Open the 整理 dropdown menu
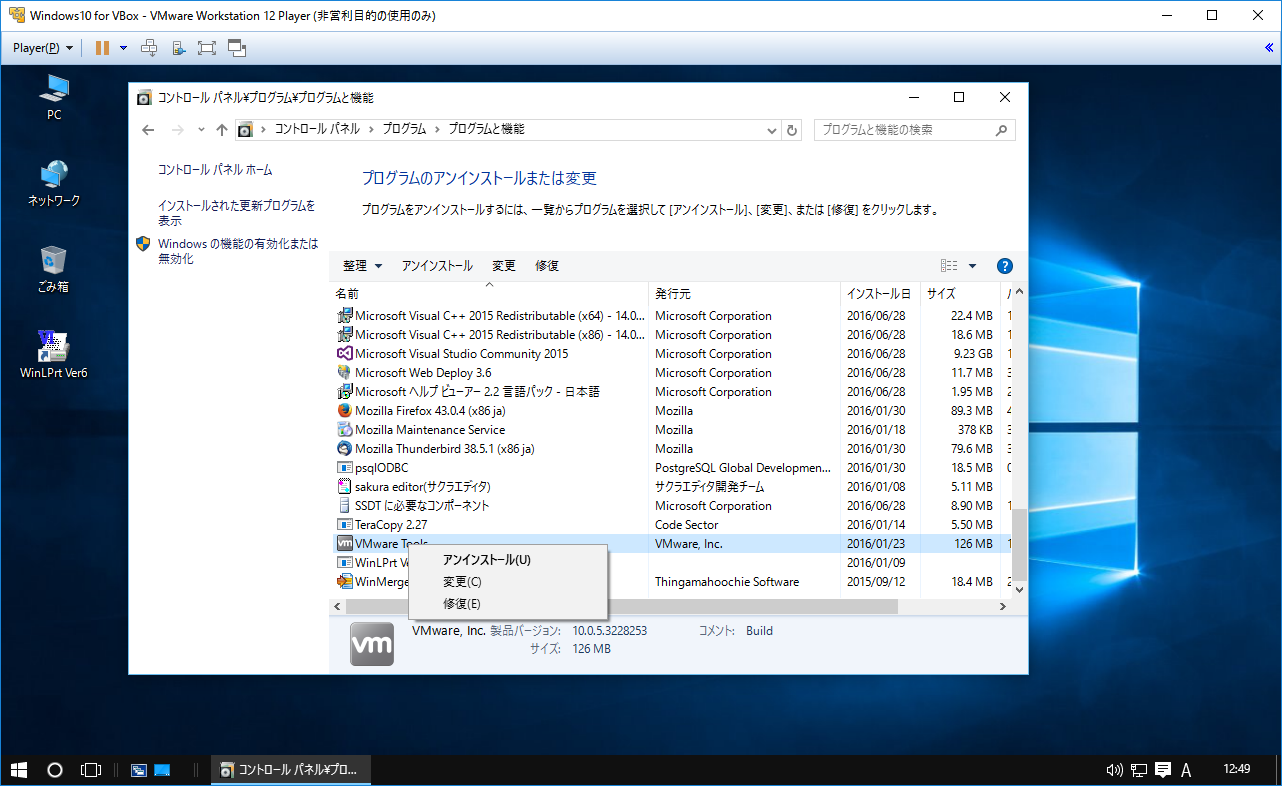This screenshot has height=786, width=1282. coord(362,266)
